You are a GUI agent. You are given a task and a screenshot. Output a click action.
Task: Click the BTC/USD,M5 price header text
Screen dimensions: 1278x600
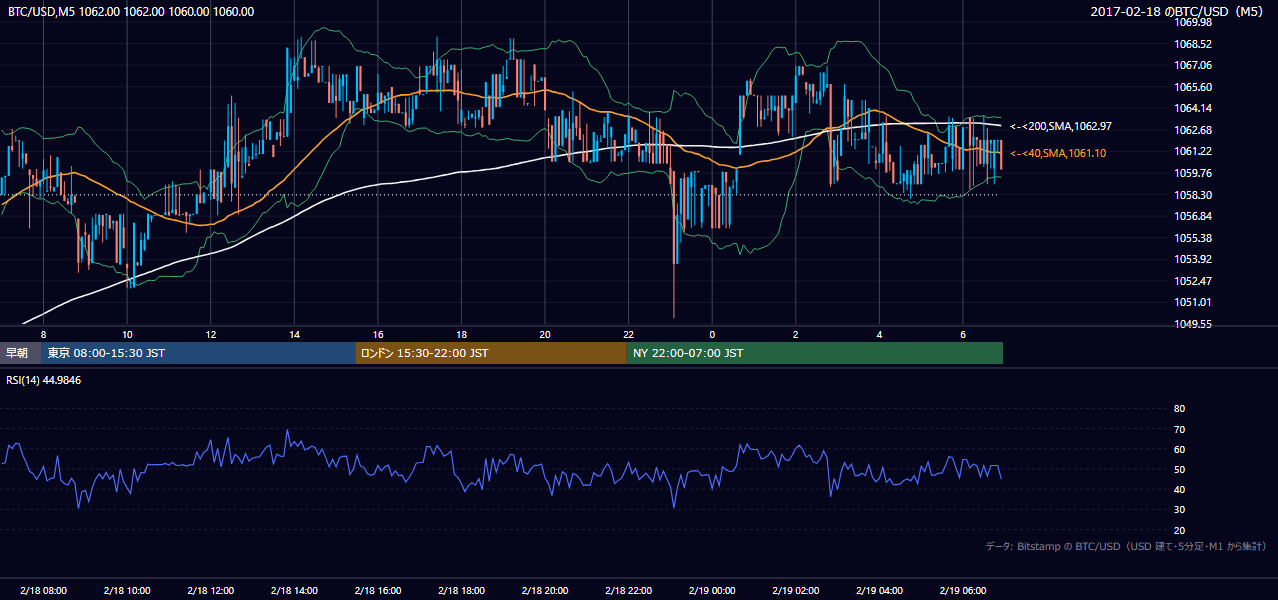130,12
